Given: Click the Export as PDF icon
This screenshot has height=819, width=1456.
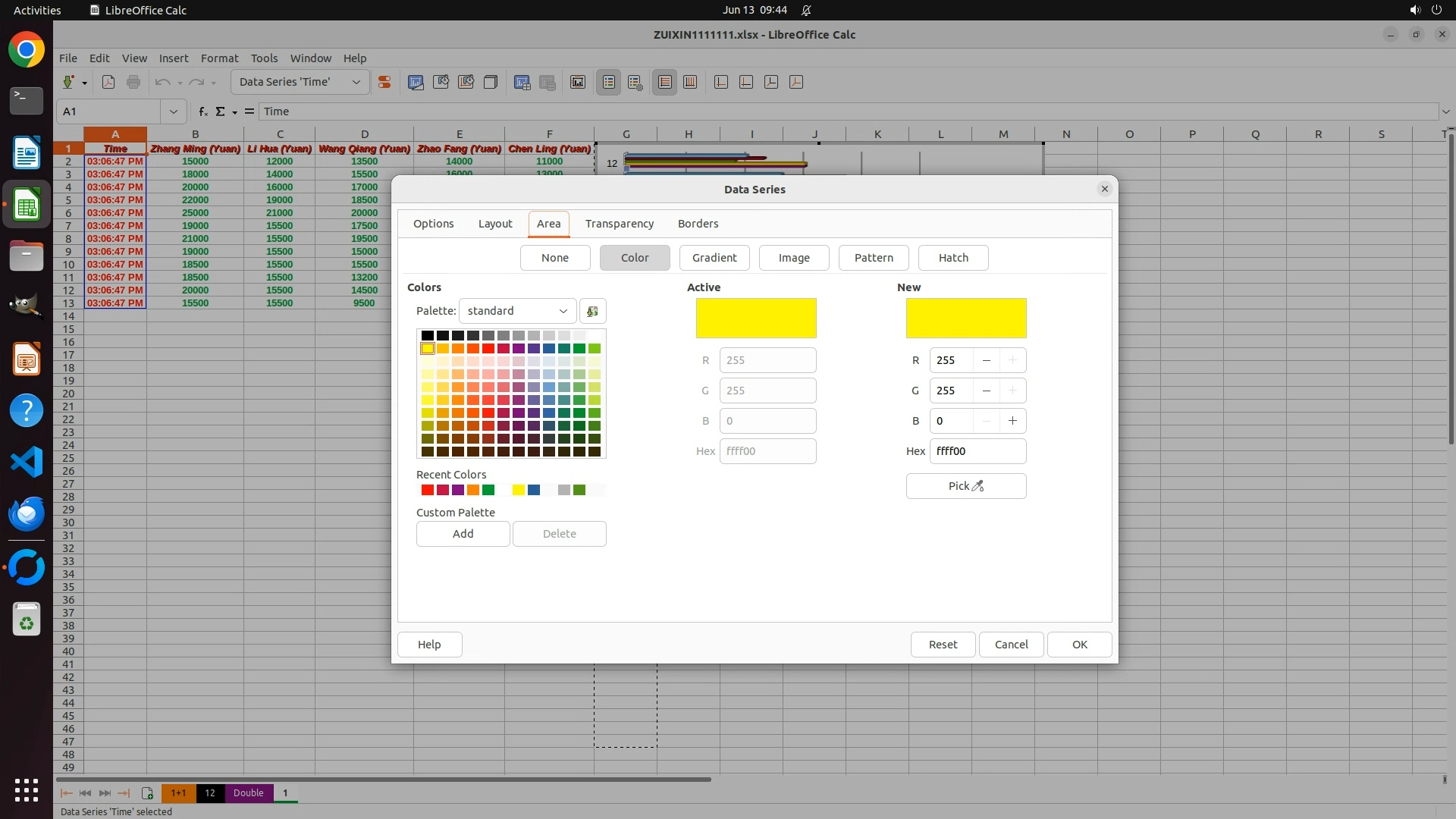Looking at the screenshot, I should tap(108, 82).
